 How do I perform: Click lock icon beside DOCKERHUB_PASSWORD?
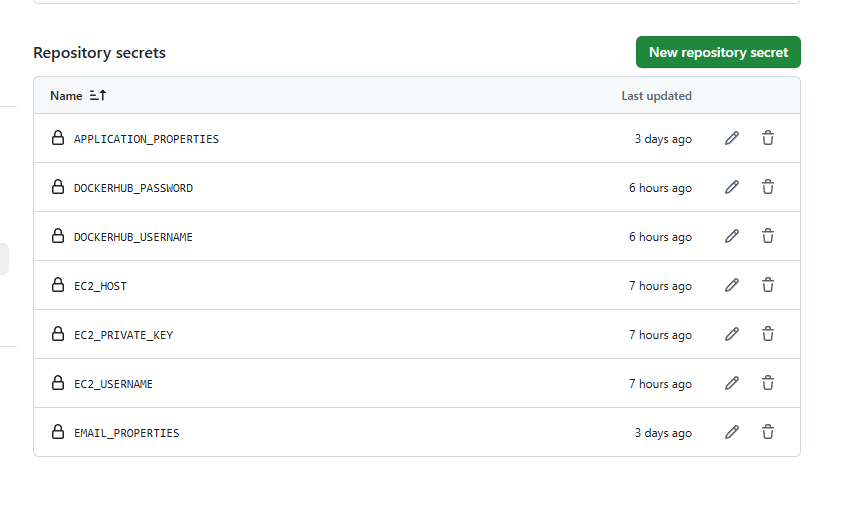click(x=58, y=187)
